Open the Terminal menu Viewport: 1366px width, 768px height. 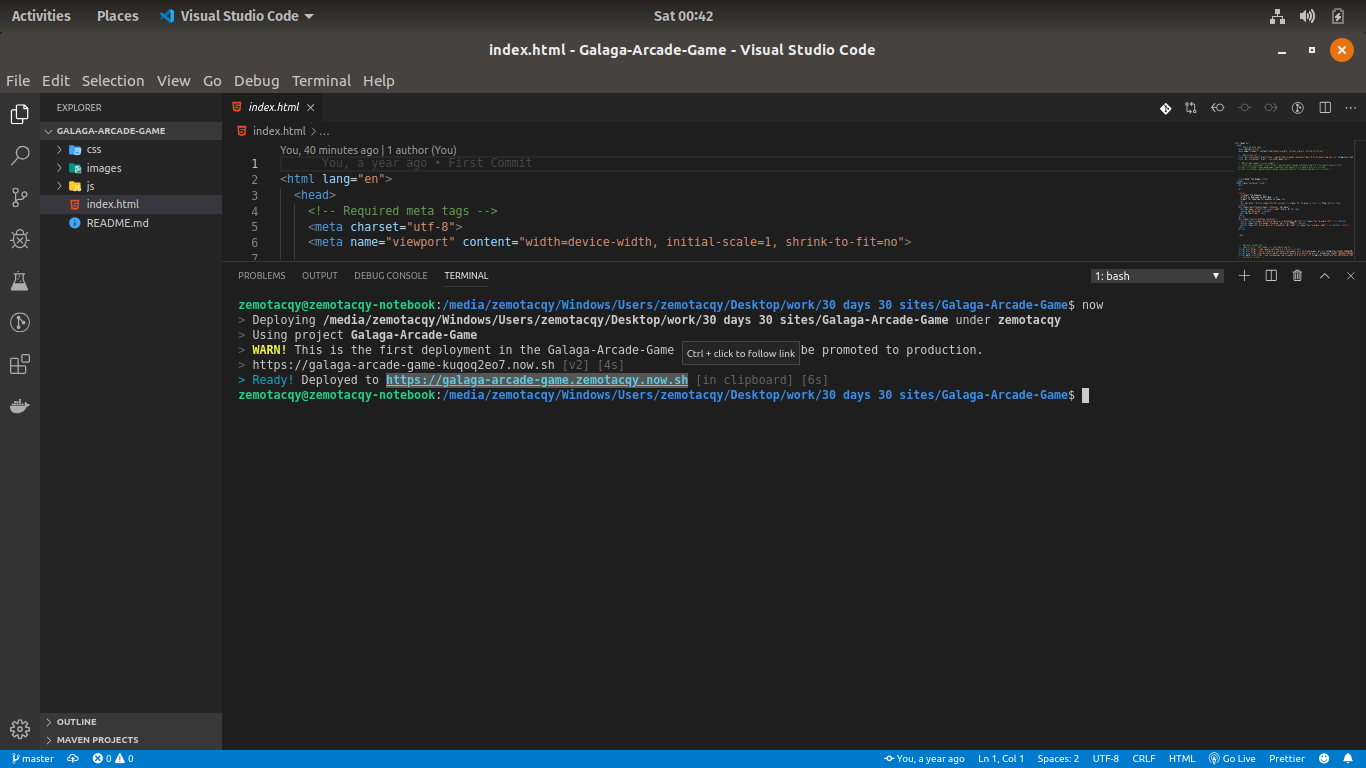(321, 81)
